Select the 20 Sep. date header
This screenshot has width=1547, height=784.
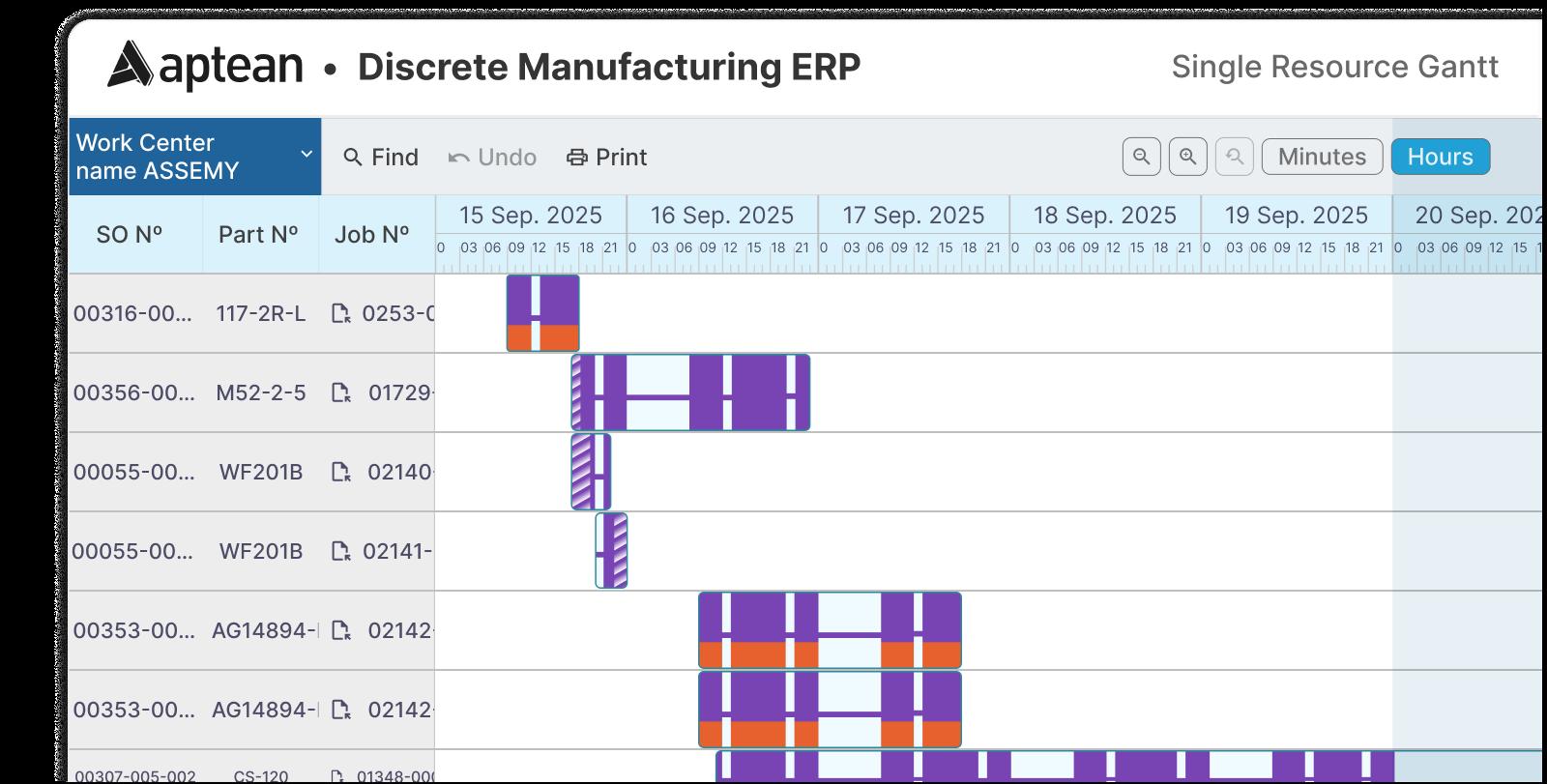tap(1468, 215)
